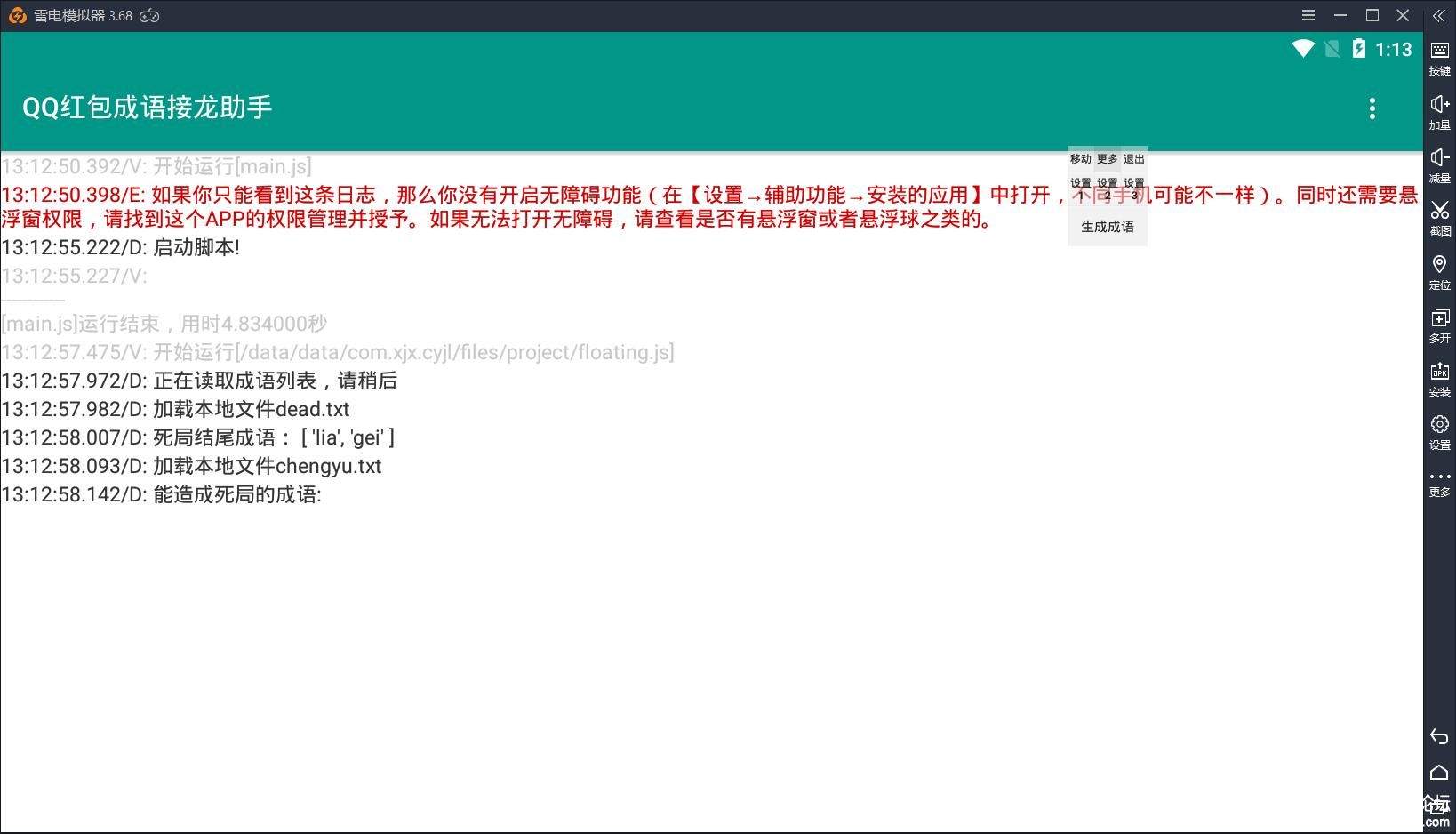This screenshot has width=1456, height=834.
Task: Click the 1:13 clock in the status bar
Action: 1394,50
